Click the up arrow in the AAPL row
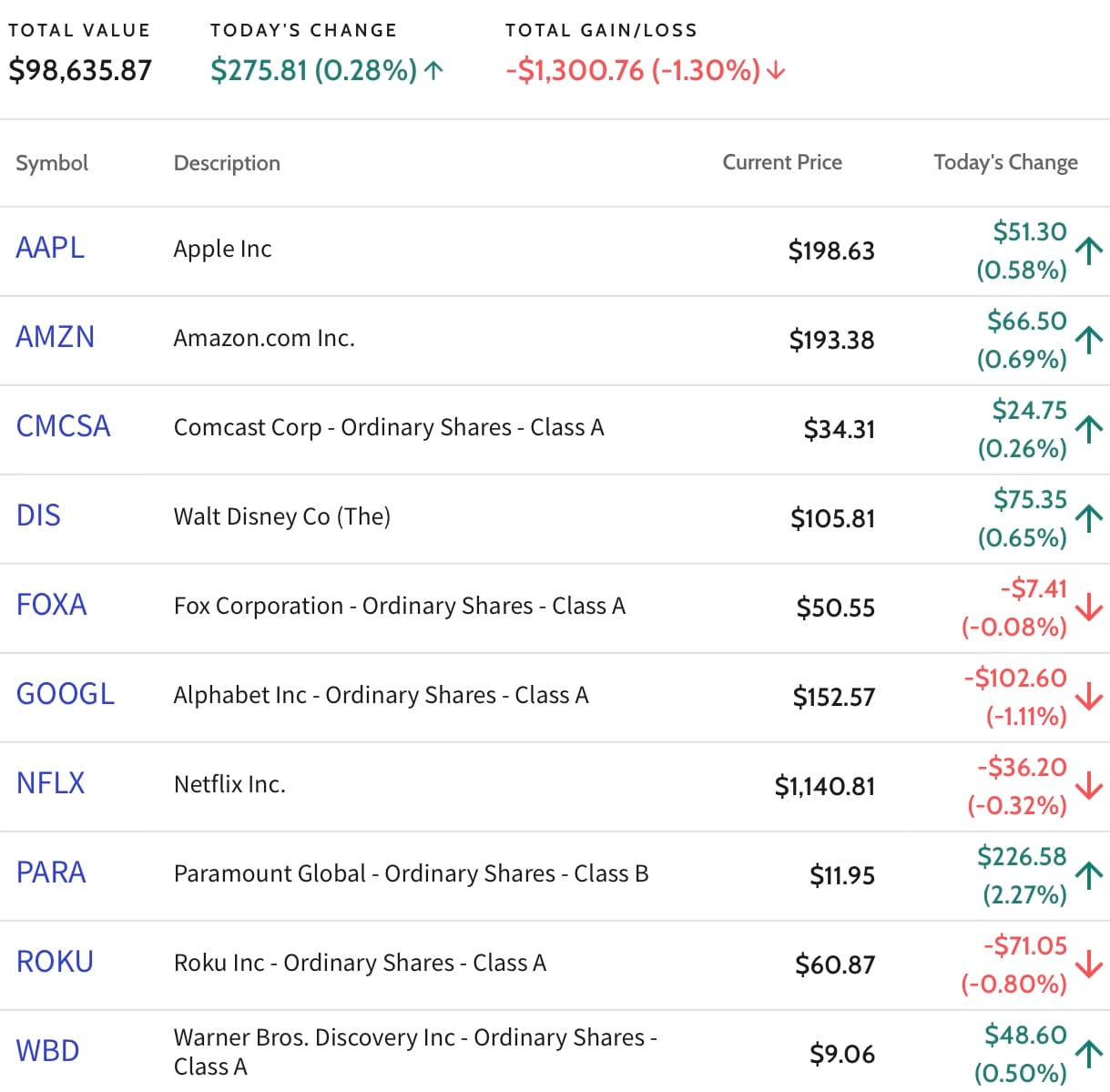The height and width of the screenshot is (1092, 1110). [x=1089, y=250]
